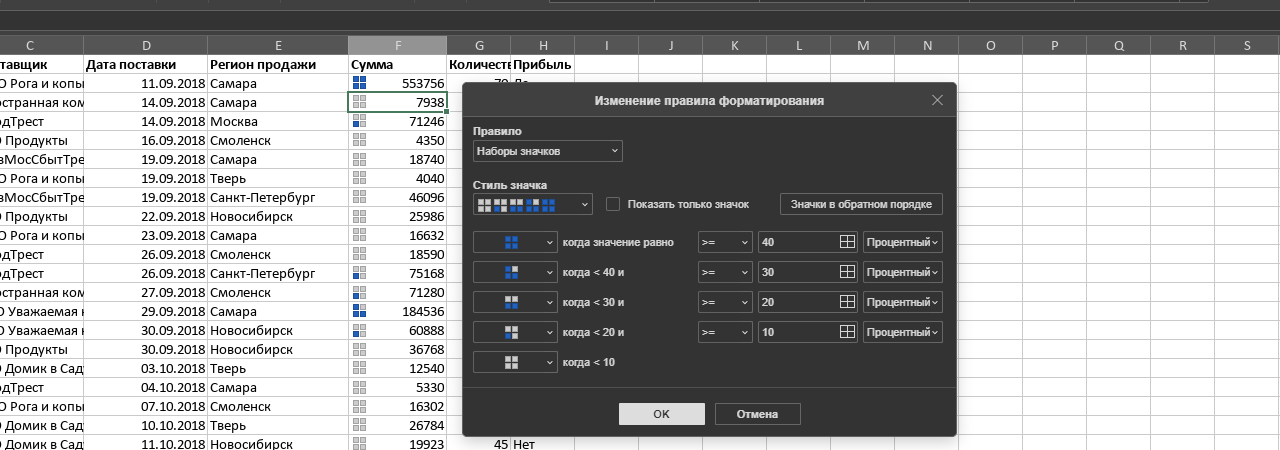Open icon picker for the 'когда значение равно' row
Image resolution: width=1280 pixels, height=450 pixels.
pyautogui.click(x=515, y=242)
